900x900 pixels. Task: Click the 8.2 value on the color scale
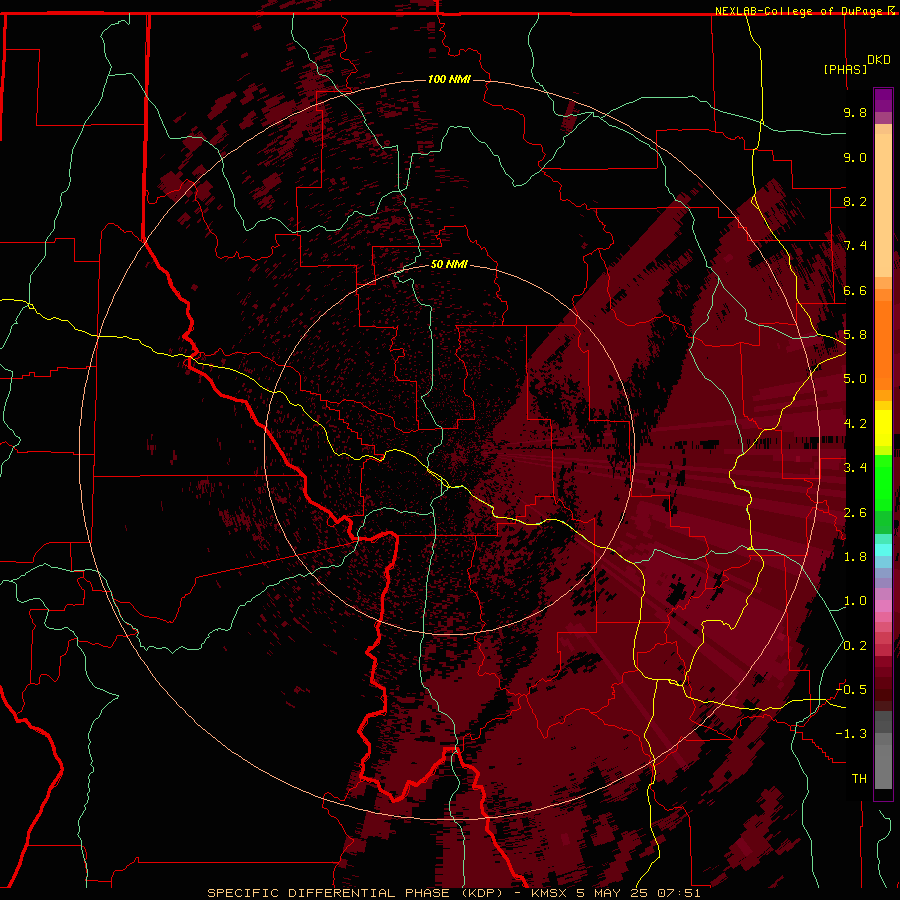point(855,201)
